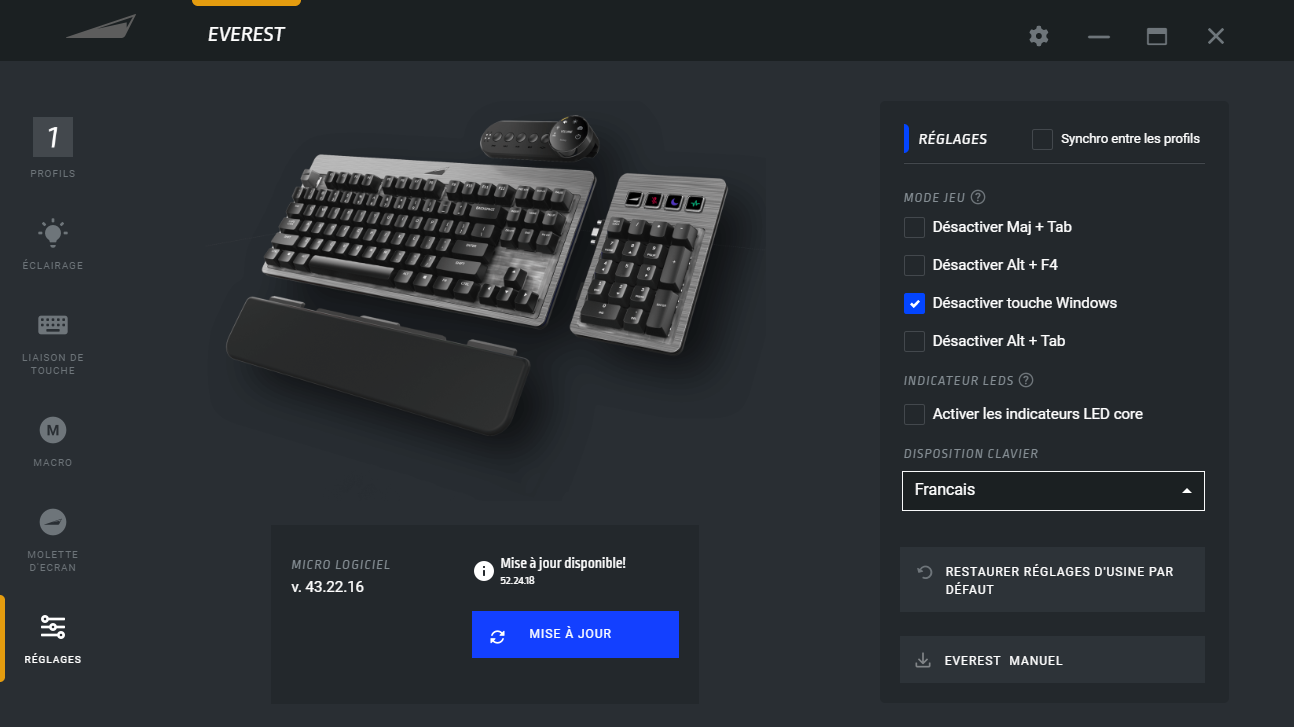Uncheck Désactiver touche Windows
Viewport: 1294px width, 727px height.
point(914,303)
